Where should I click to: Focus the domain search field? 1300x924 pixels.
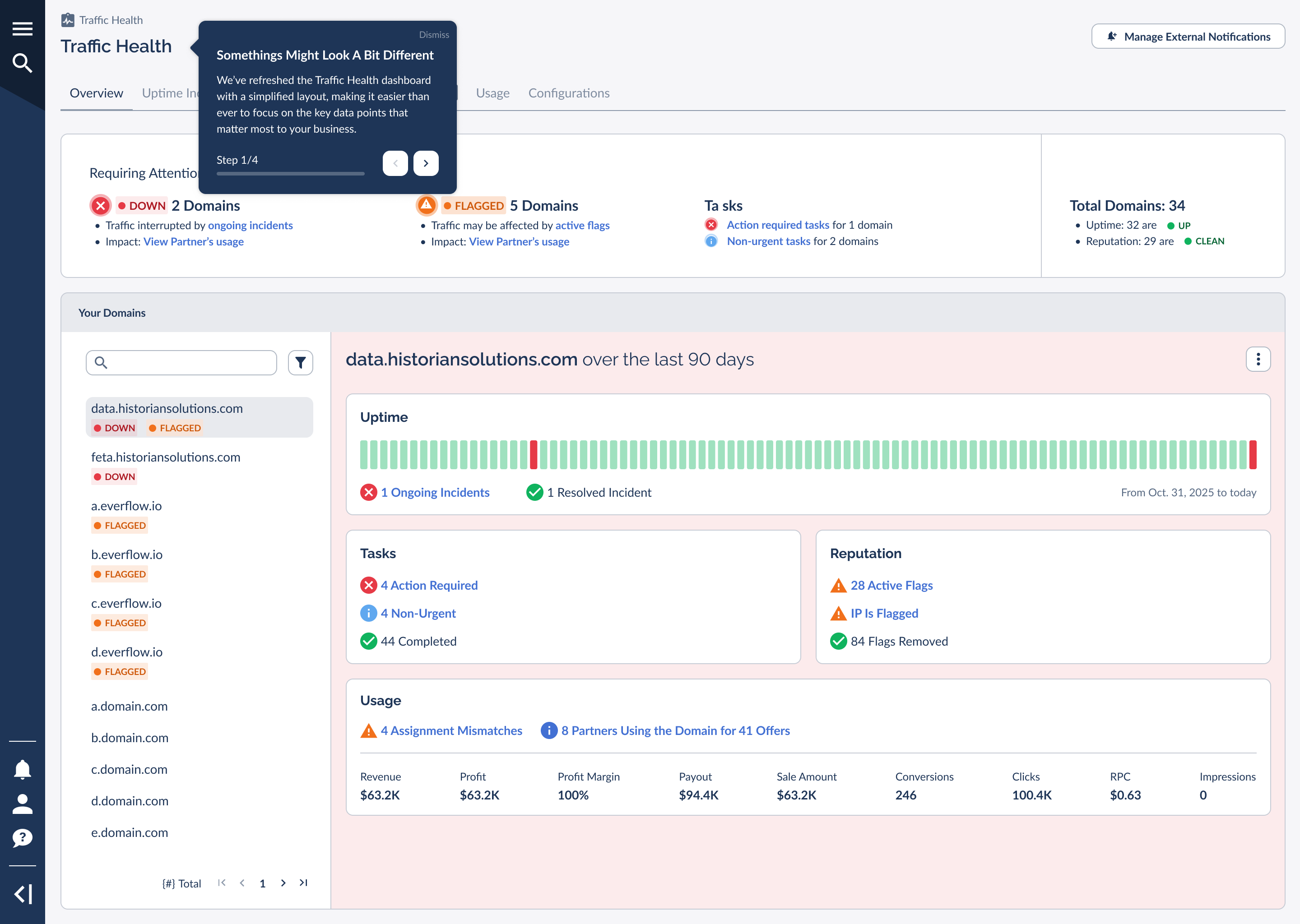(x=181, y=362)
